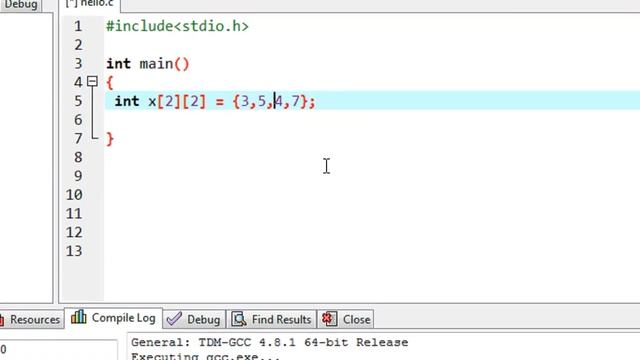Click line number 1 in gutter
The height and width of the screenshot is (360, 640).
(78, 26)
